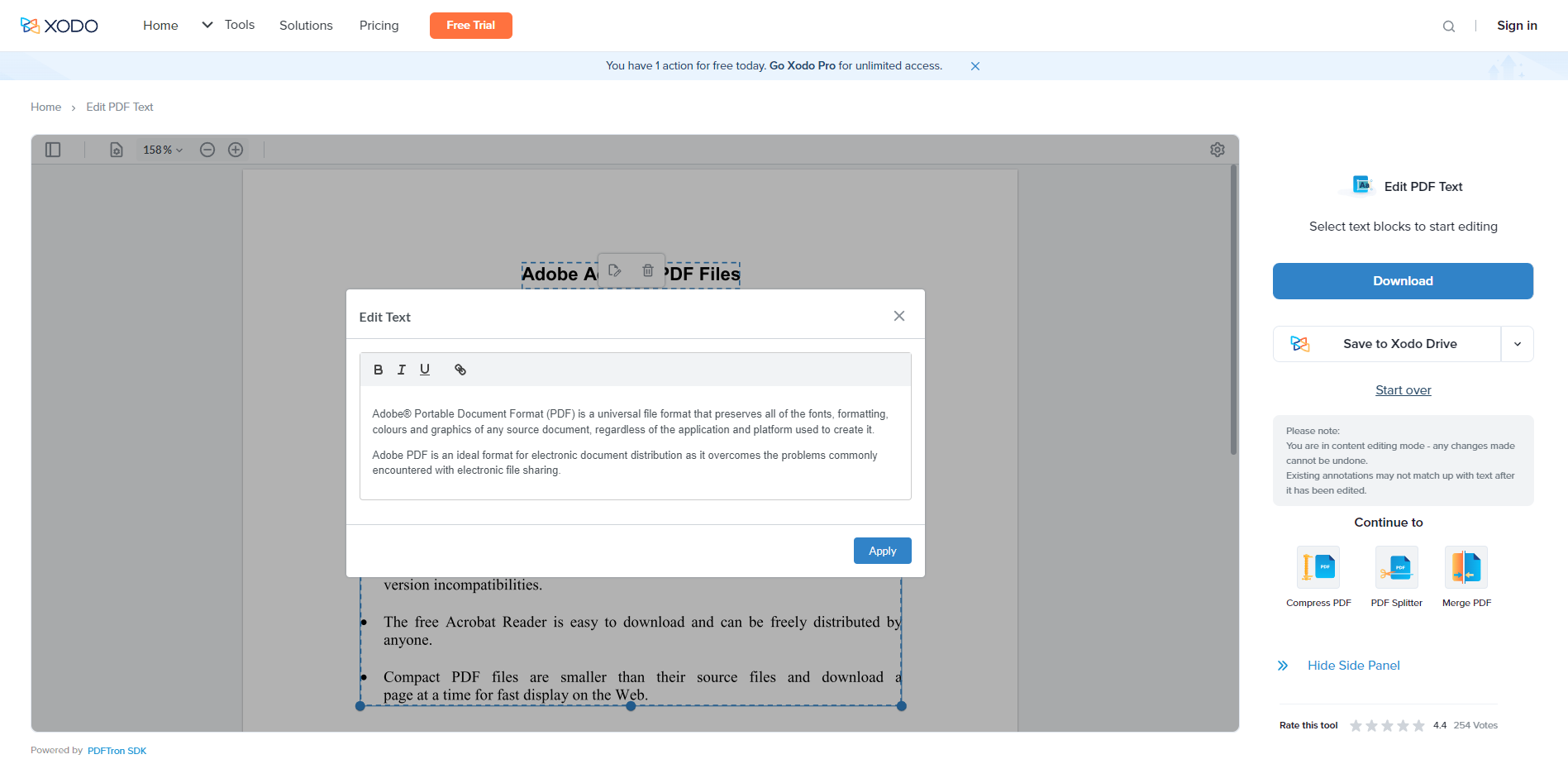Click Sign in

[1517, 26]
